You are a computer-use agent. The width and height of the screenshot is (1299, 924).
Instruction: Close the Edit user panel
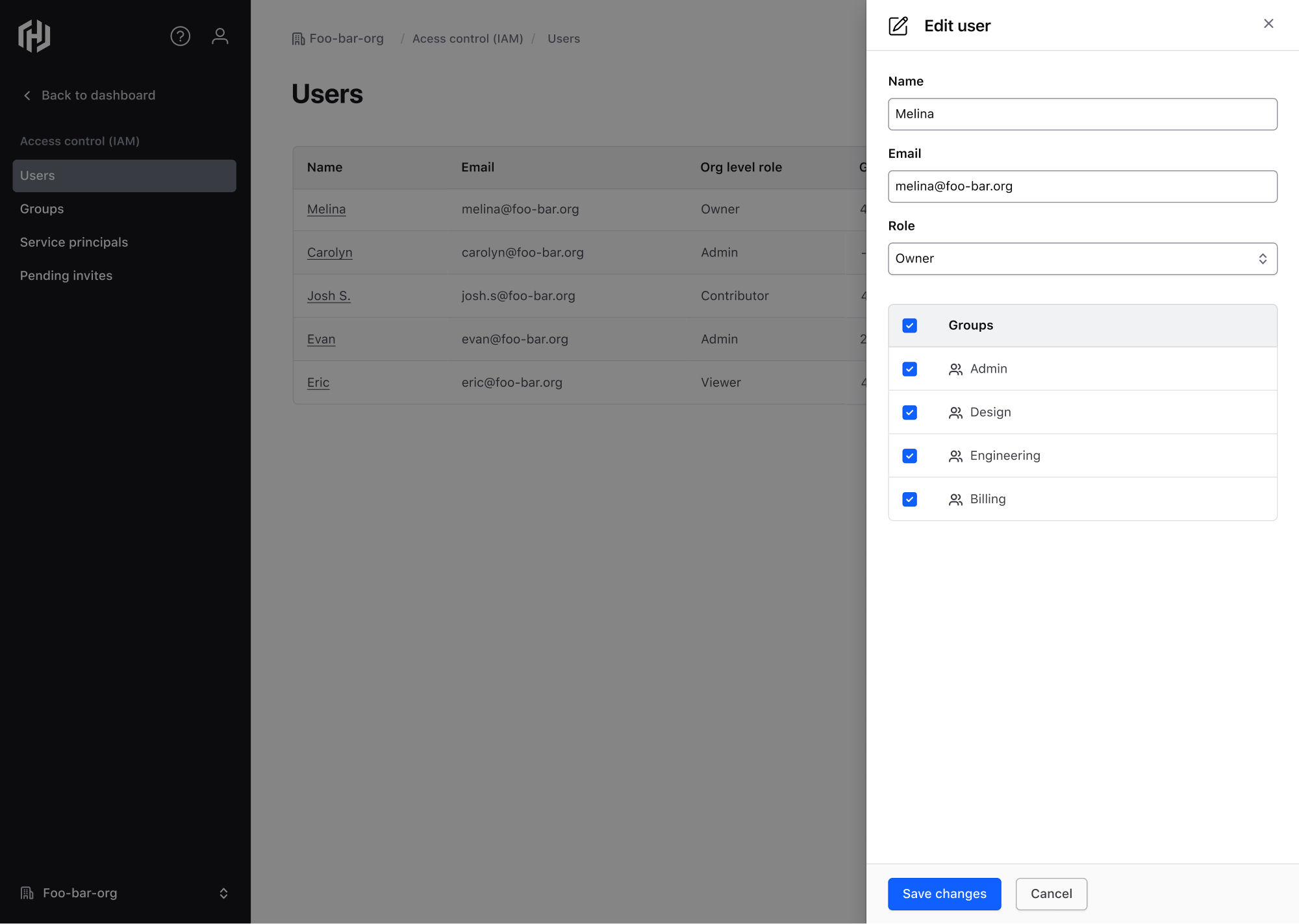tap(1268, 24)
